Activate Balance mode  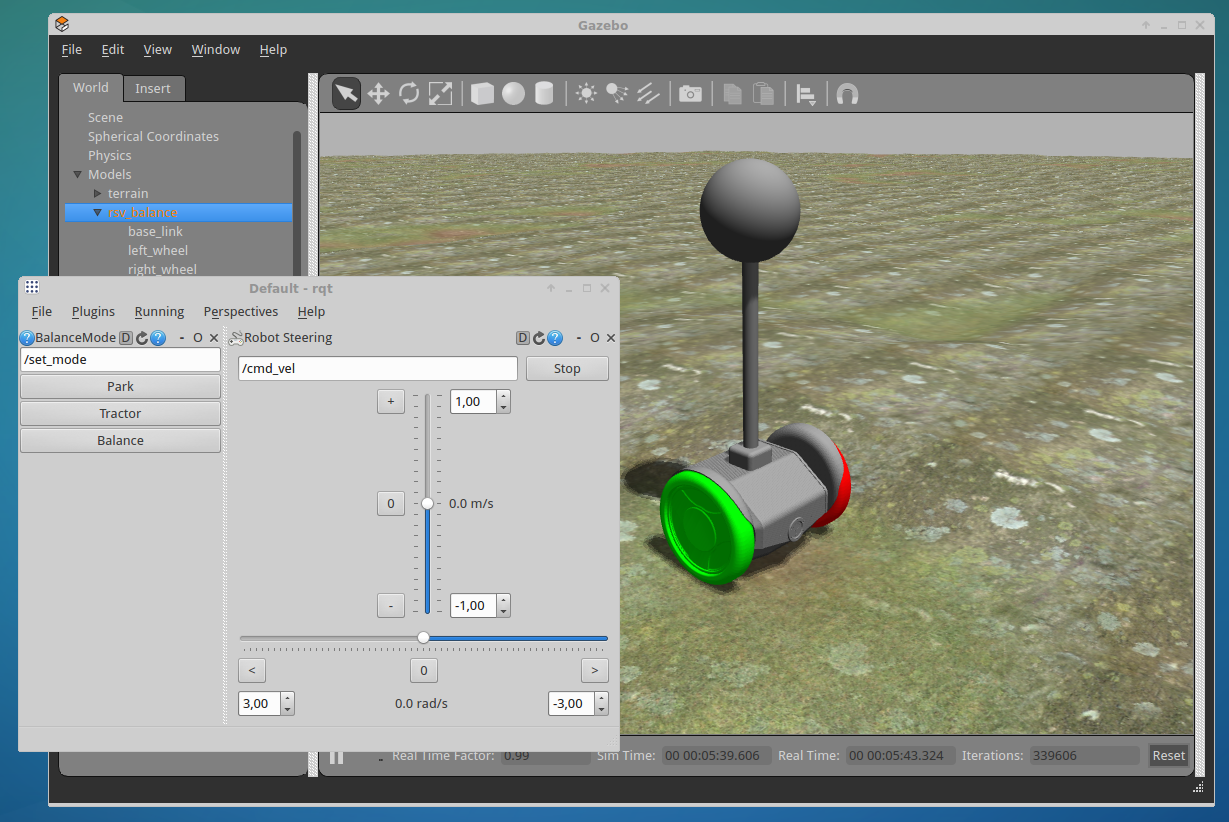point(120,441)
